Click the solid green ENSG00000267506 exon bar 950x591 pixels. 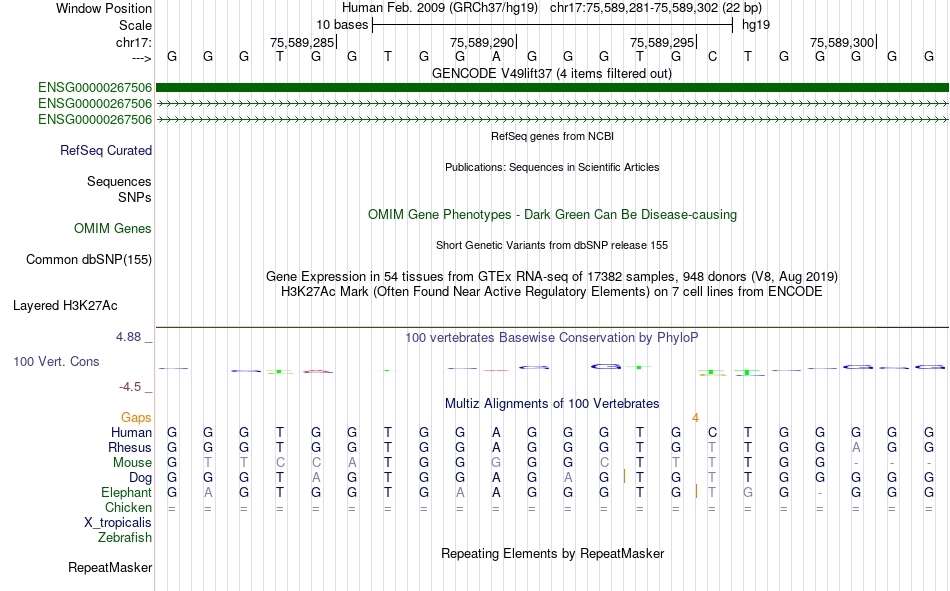click(552, 88)
